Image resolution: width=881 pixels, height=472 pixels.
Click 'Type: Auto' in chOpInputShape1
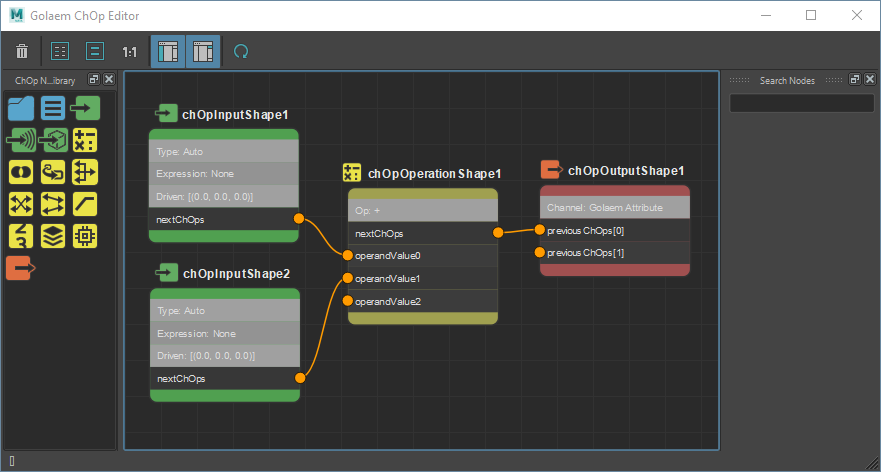click(x=224, y=151)
